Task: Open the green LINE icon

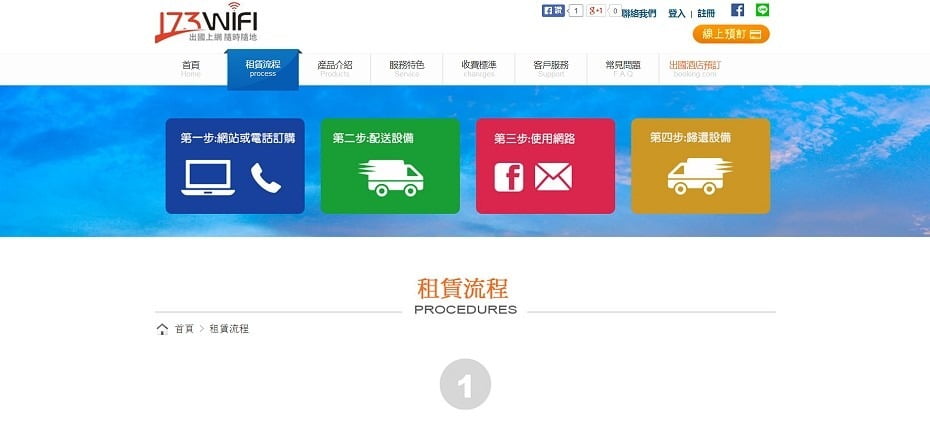Action: point(763,10)
